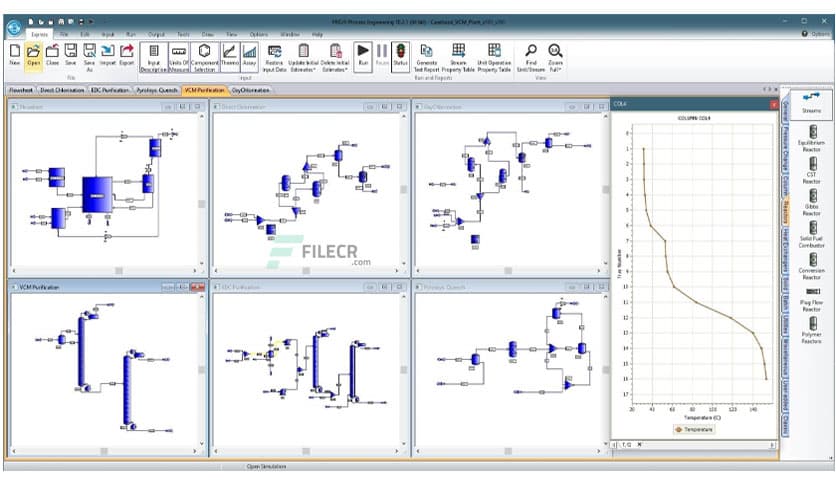Open the Tools menu
Viewport: 836px width, 484px height.
point(183,34)
